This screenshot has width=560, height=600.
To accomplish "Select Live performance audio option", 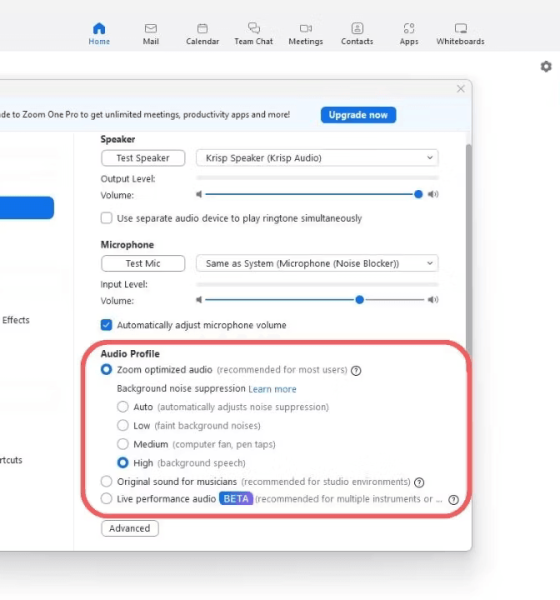I will point(106,499).
